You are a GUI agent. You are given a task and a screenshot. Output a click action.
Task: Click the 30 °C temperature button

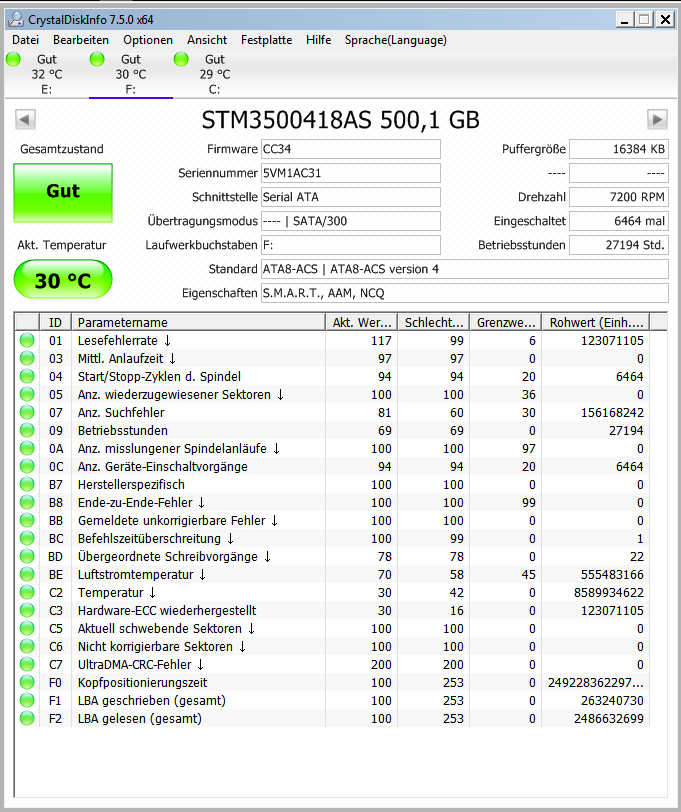tap(63, 280)
